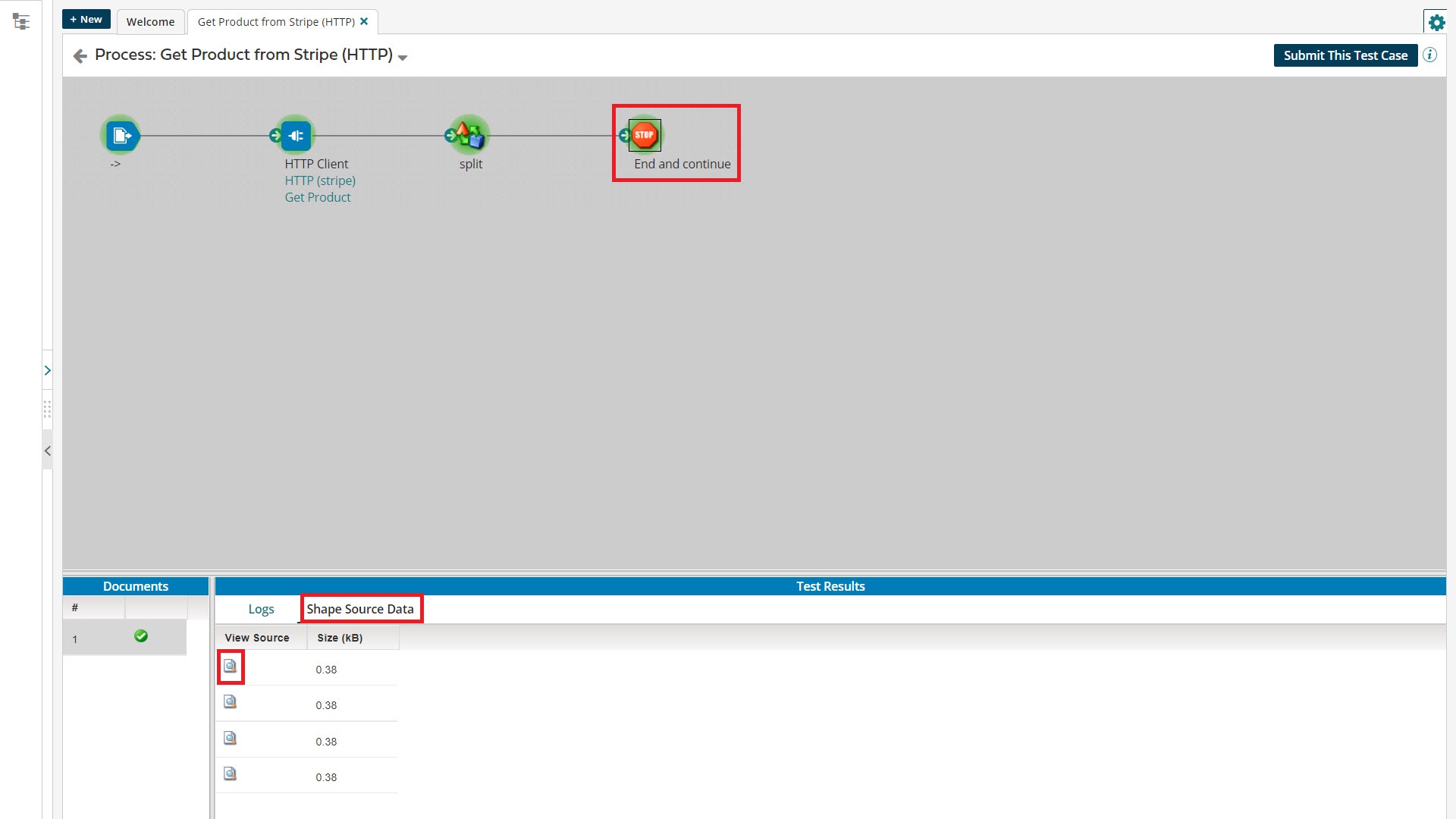Click Submit This Test Case
The height and width of the screenshot is (819, 1456).
coord(1345,55)
